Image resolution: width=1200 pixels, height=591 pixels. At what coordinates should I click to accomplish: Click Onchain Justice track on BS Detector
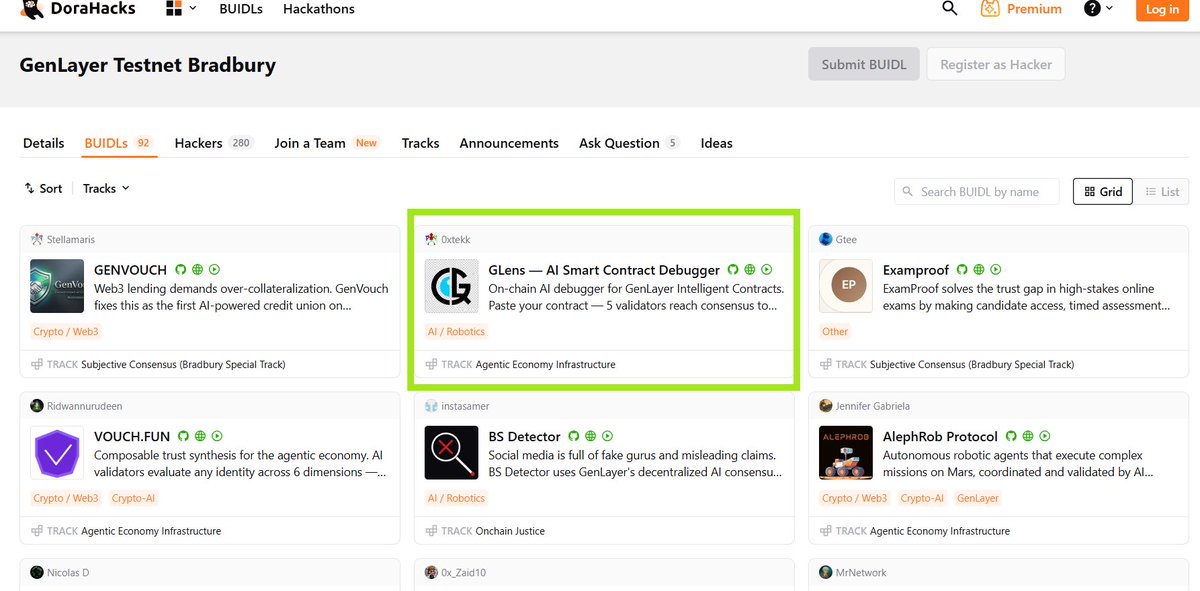point(510,531)
